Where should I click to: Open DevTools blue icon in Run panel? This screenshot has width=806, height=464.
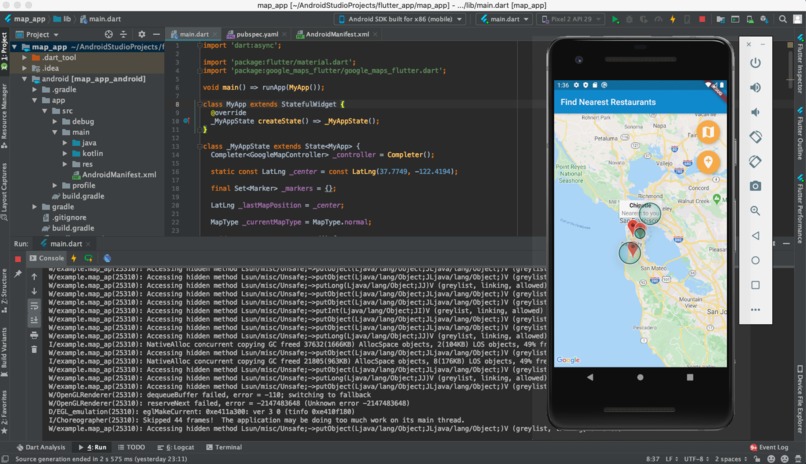107,258
